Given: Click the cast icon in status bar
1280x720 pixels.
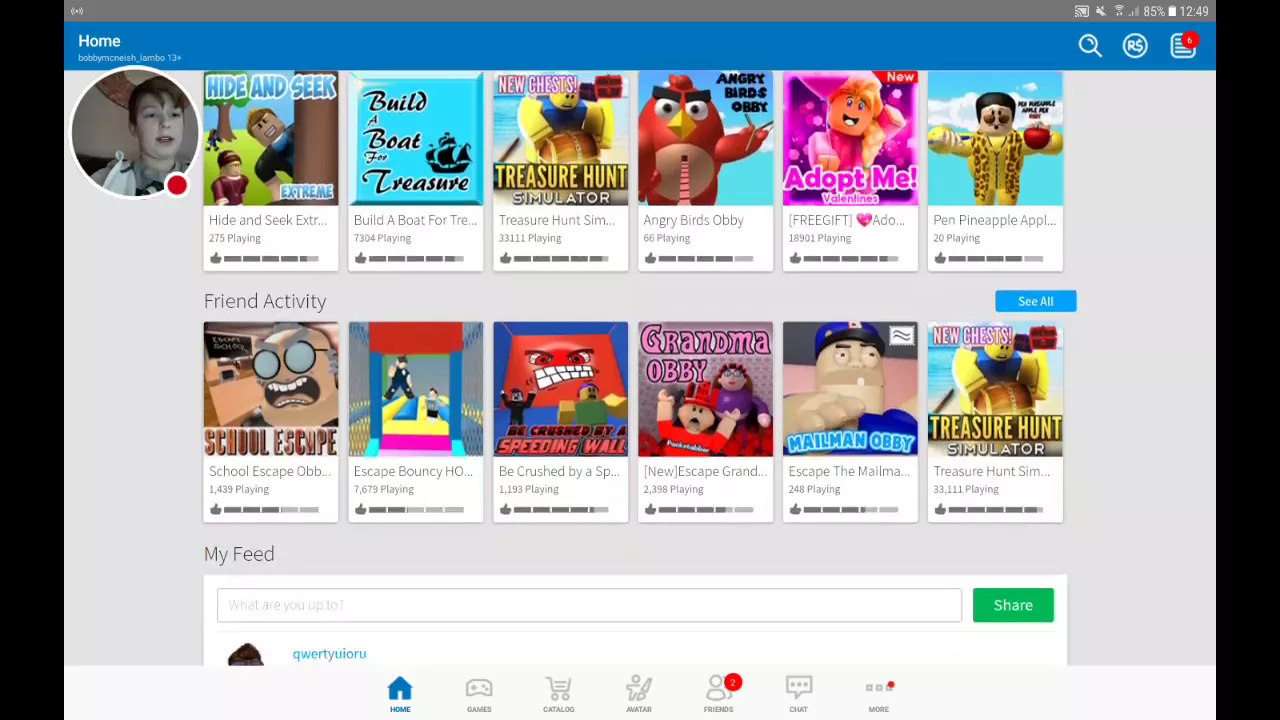Looking at the screenshot, I should [1082, 11].
